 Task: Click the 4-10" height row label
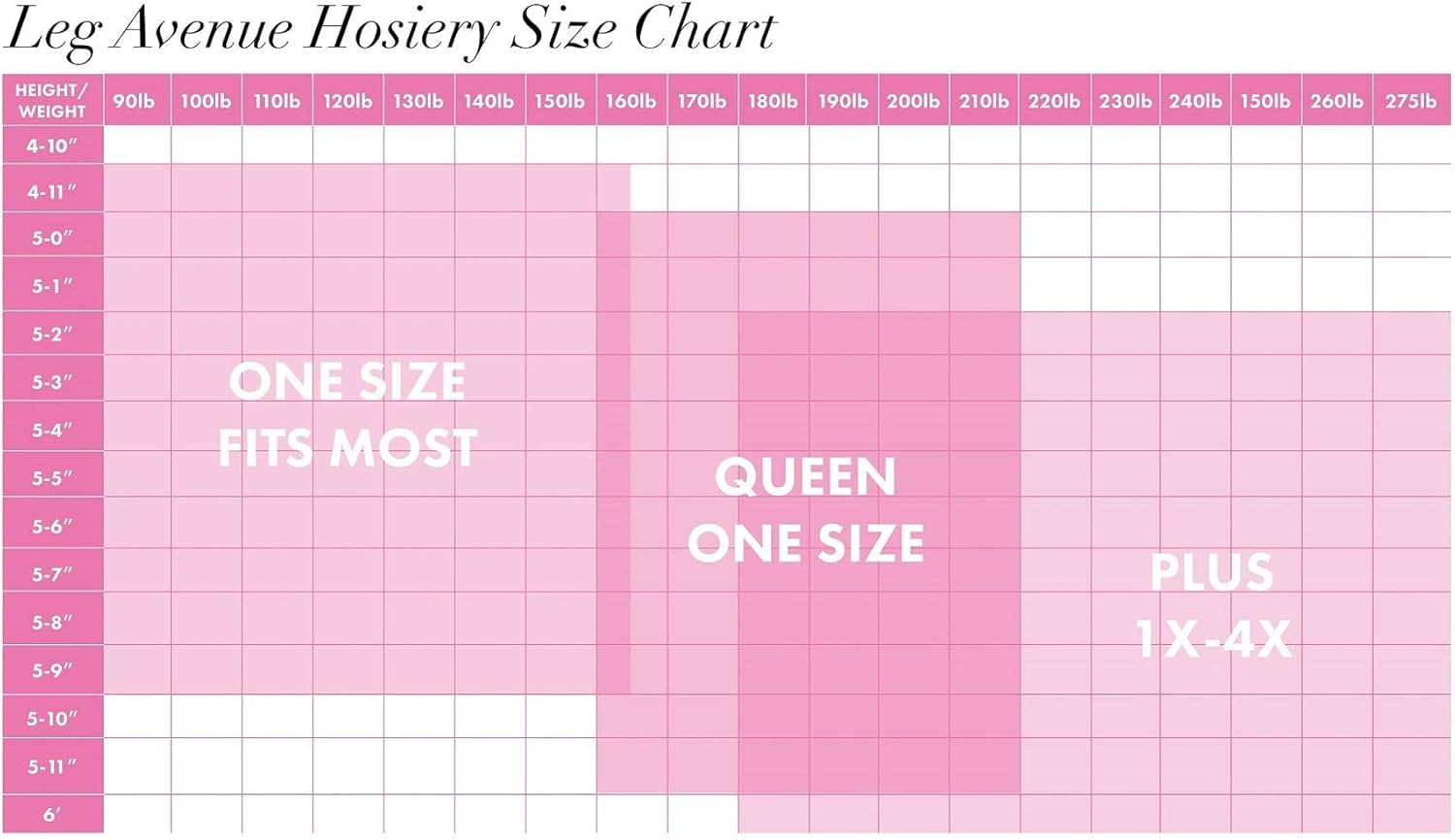click(52, 146)
